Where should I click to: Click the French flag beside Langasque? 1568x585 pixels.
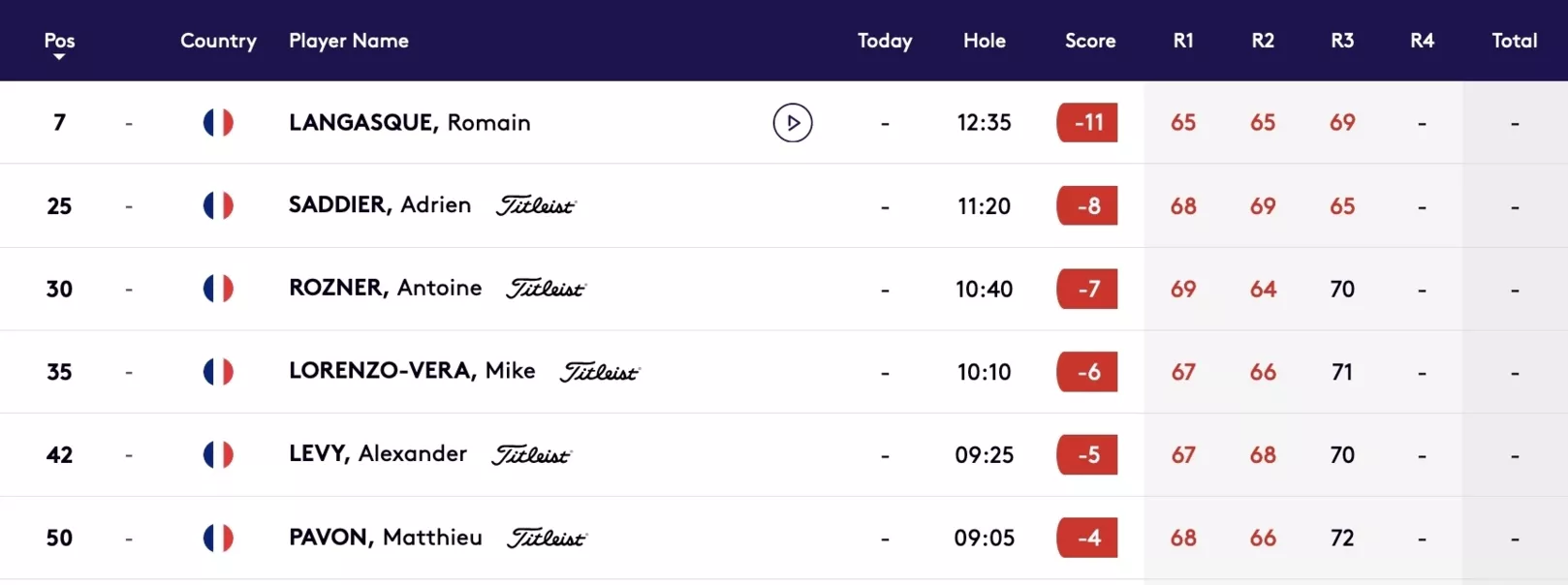coord(218,123)
